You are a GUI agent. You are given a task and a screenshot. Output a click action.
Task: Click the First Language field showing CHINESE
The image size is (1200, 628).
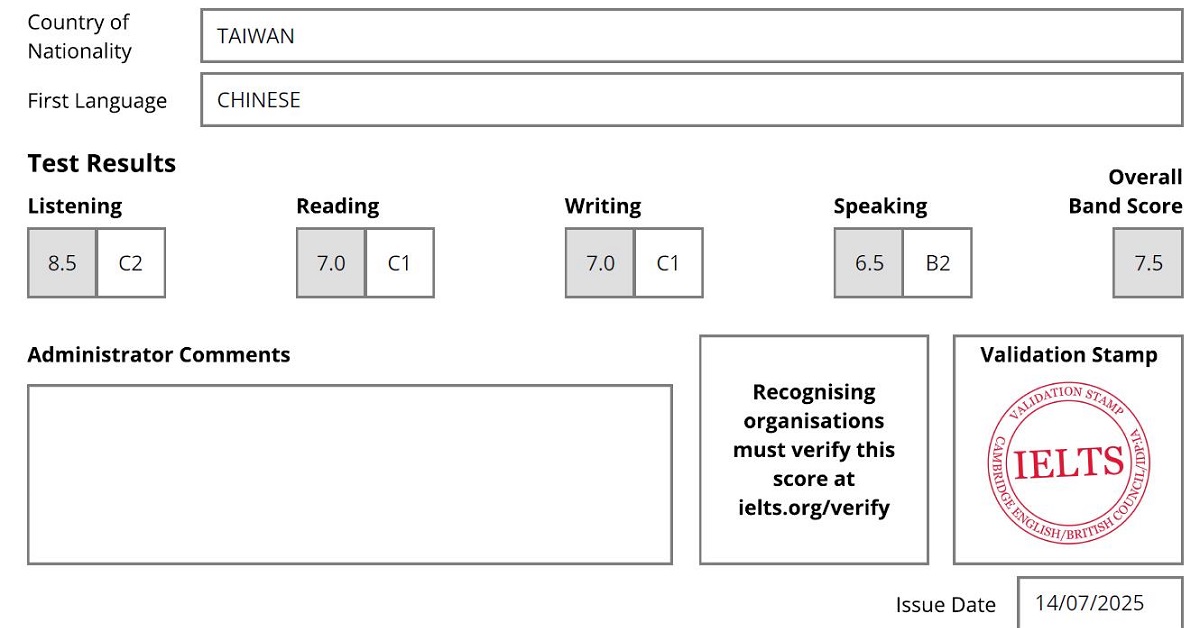tap(691, 100)
